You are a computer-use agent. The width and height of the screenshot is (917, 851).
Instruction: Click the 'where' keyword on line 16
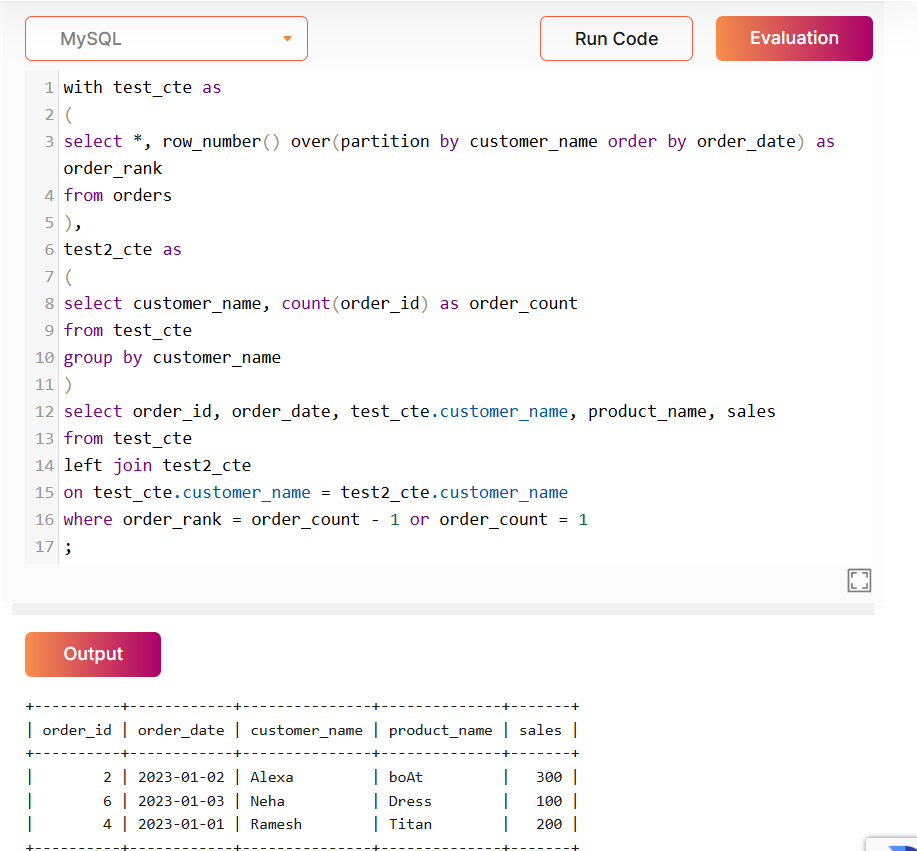[x=88, y=519]
